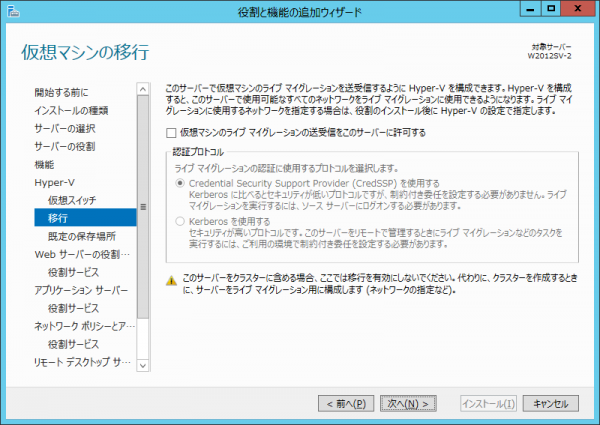
Task: Click the wizard icon in title bar
Action: (x=12, y=11)
